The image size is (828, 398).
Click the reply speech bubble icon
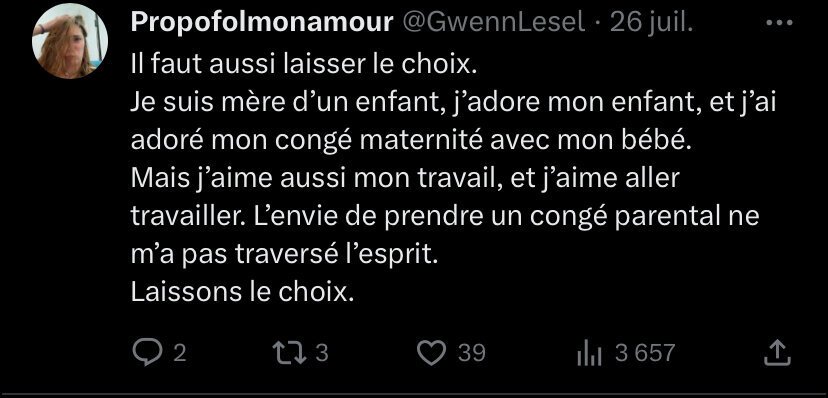(x=147, y=352)
